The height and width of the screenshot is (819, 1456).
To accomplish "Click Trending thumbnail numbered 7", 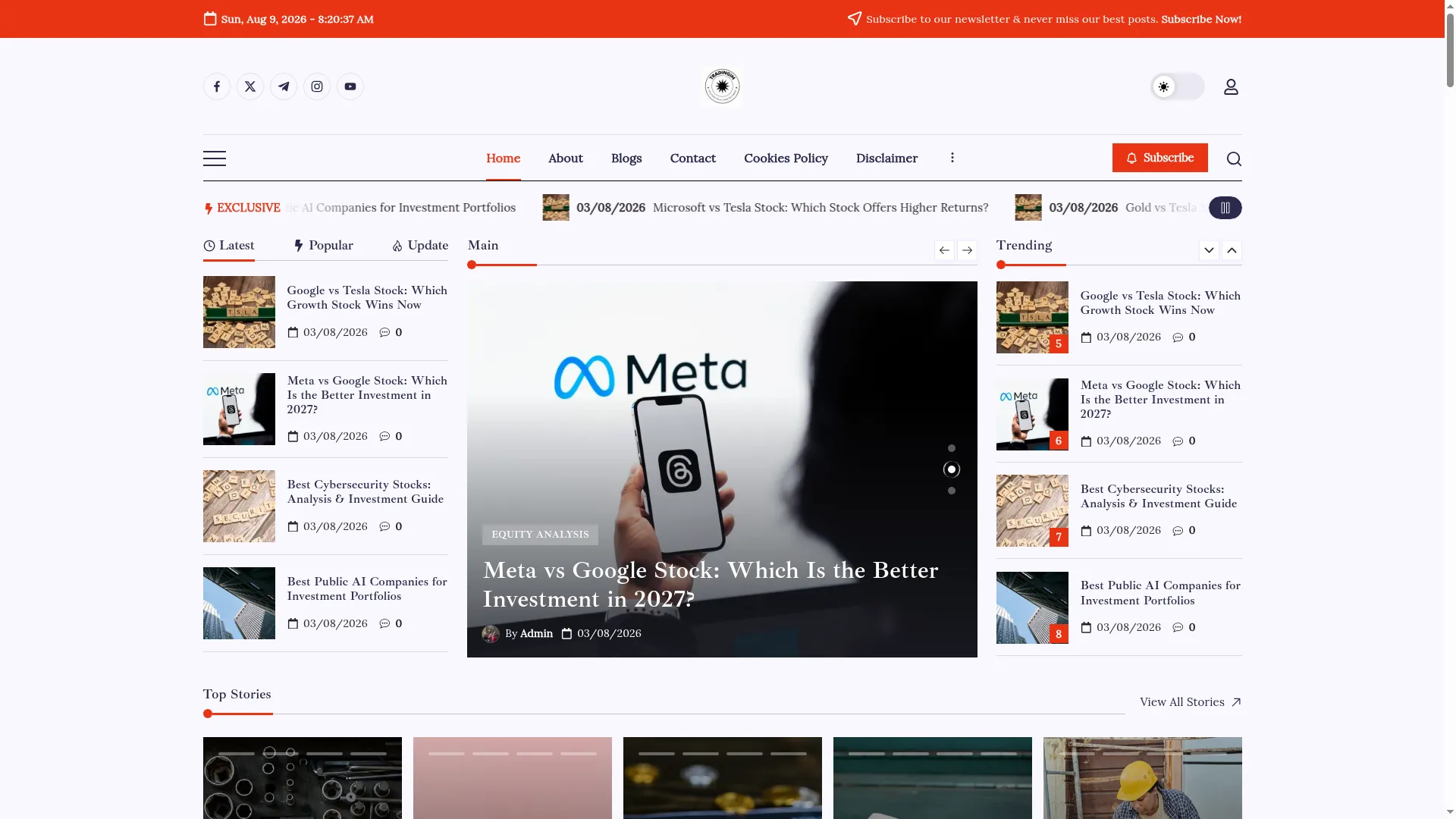I will (x=1032, y=510).
